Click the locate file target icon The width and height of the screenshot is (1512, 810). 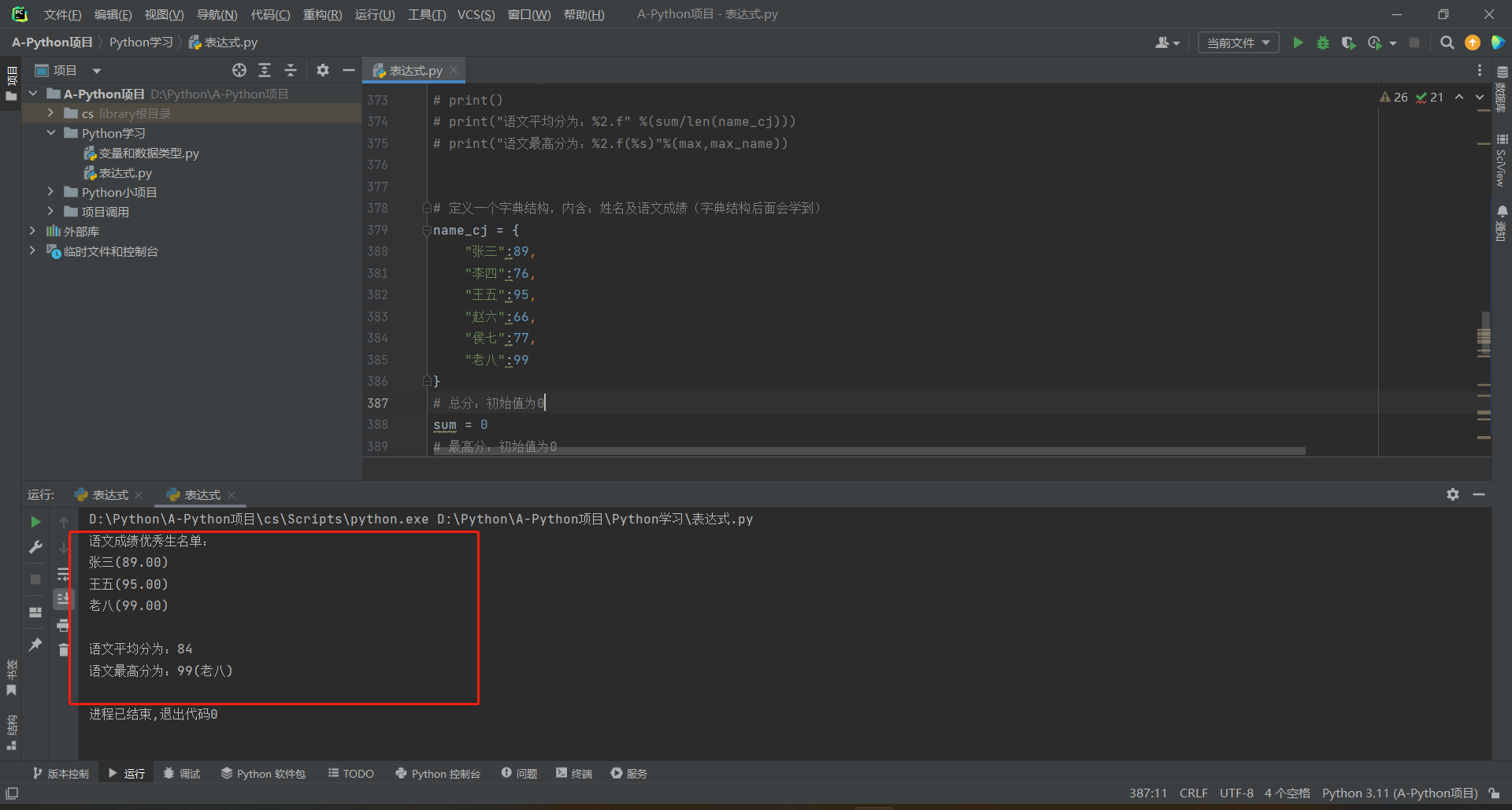tap(239, 70)
